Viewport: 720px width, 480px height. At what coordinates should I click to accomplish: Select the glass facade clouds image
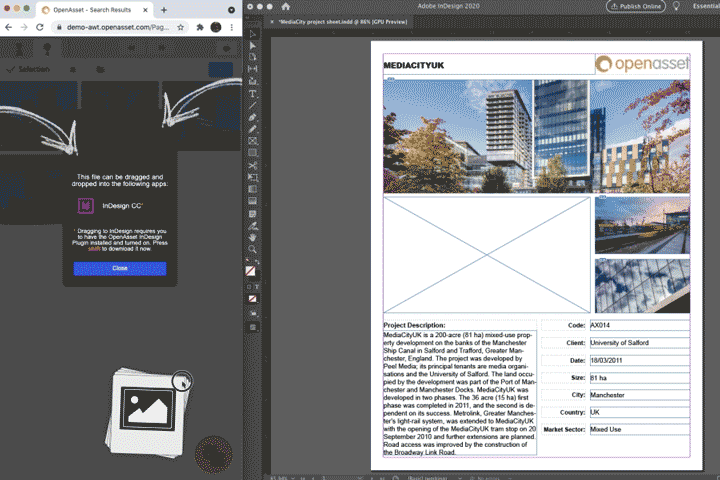(x=642, y=286)
